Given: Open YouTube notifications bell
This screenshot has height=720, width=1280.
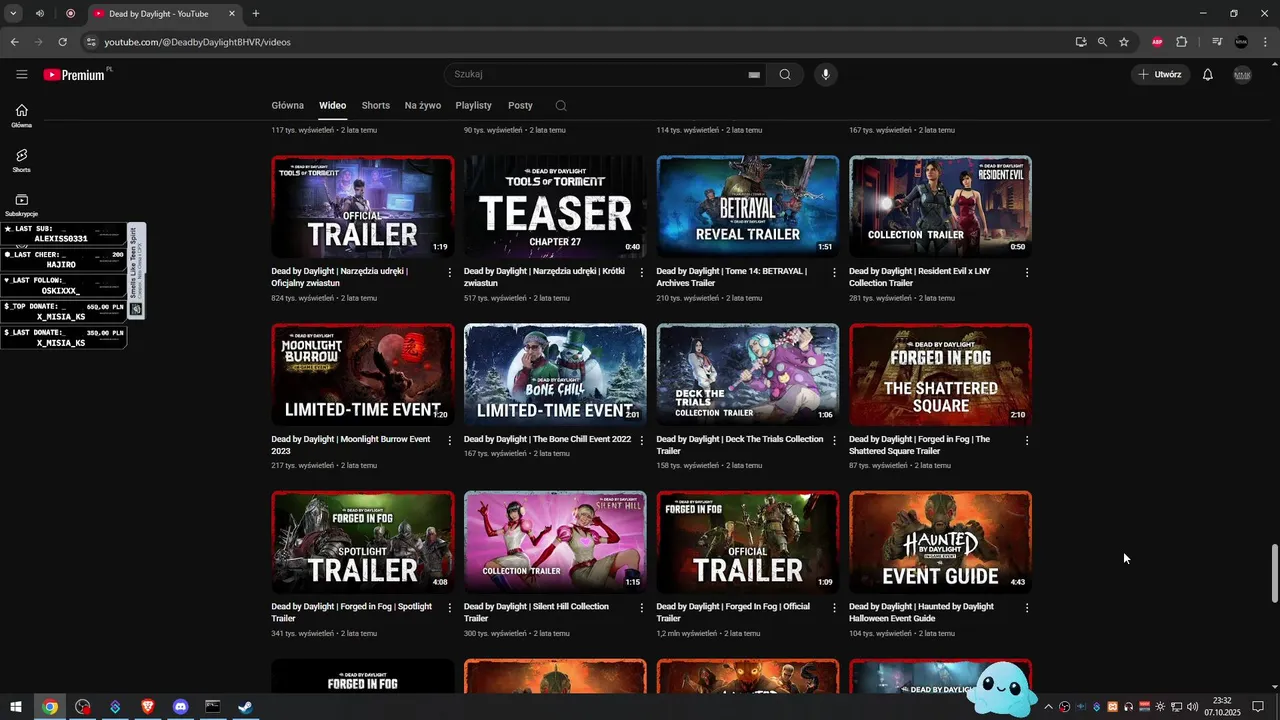Looking at the screenshot, I should 1207,75.
